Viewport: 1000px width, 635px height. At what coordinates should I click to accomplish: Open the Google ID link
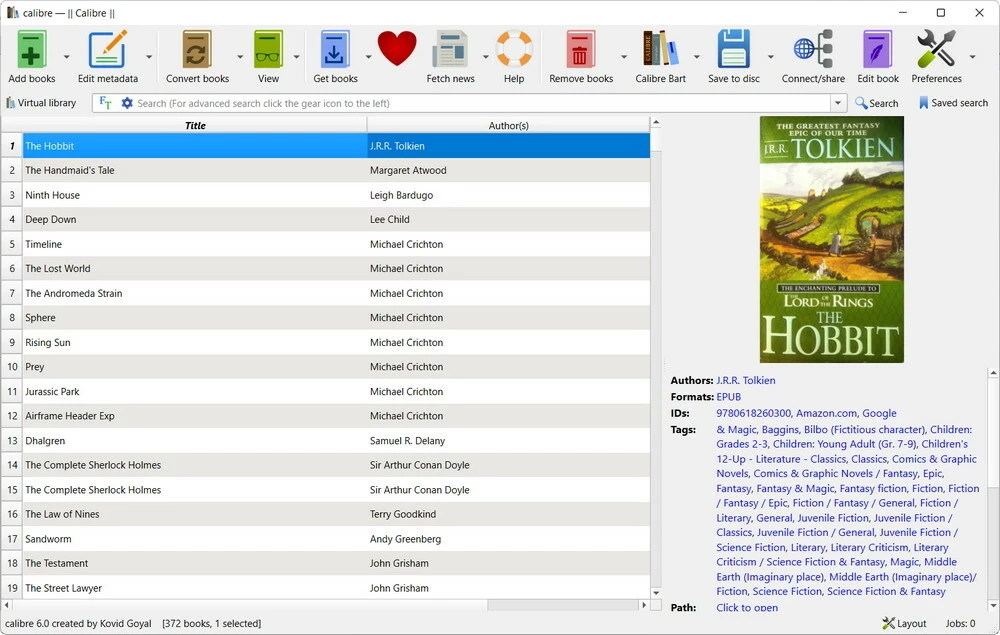pyautogui.click(x=879, y=413)
